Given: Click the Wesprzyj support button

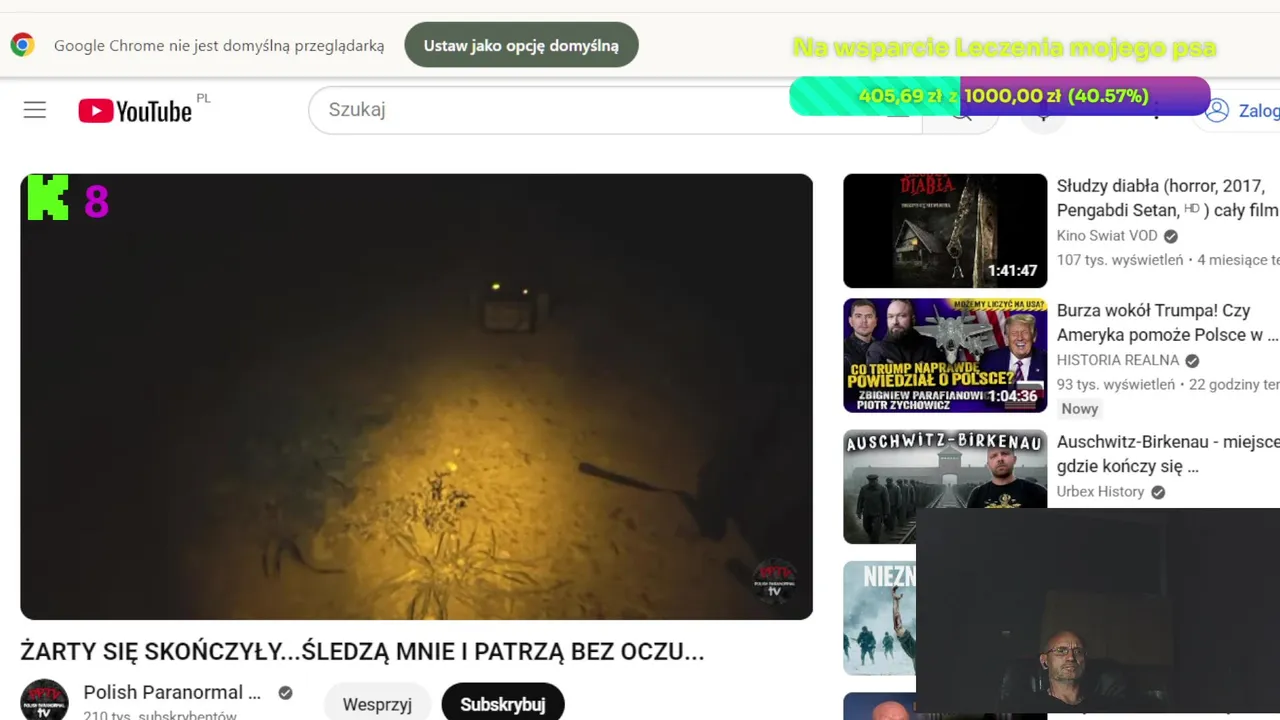Looking at the screenshot, I should tap(377, 704).
